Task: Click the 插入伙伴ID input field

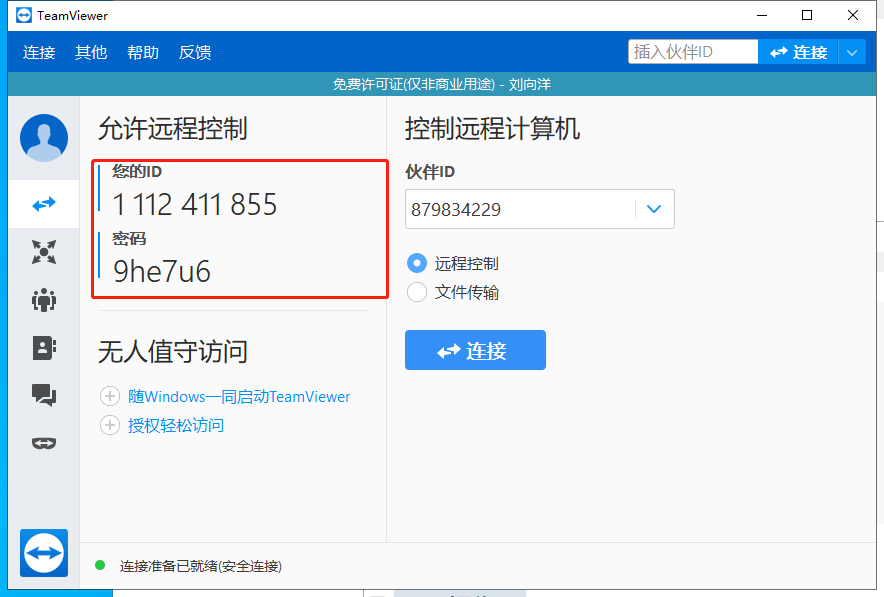Action: point(693,52)
